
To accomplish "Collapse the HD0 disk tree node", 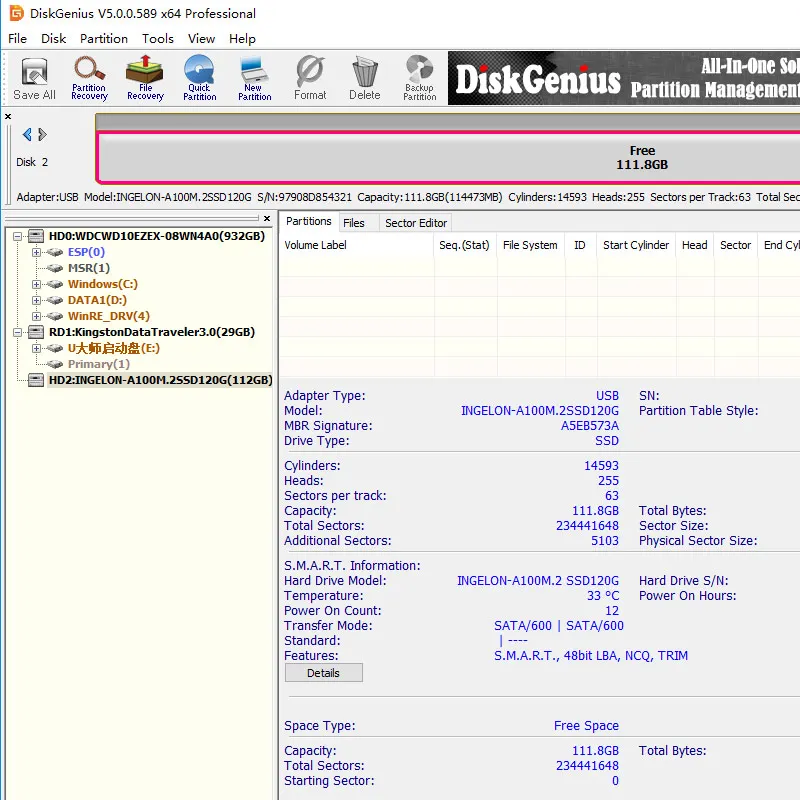I will coord(17,236).
